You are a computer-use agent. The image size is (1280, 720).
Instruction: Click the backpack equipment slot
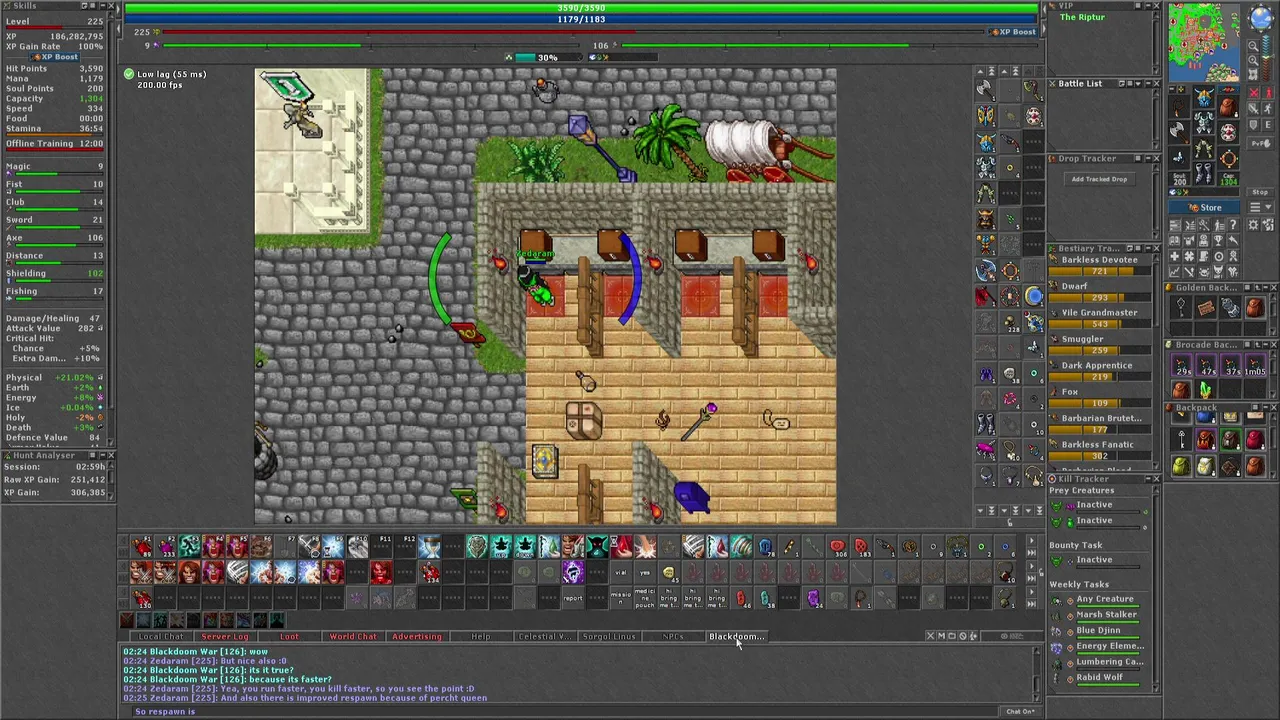point(1229,106)
